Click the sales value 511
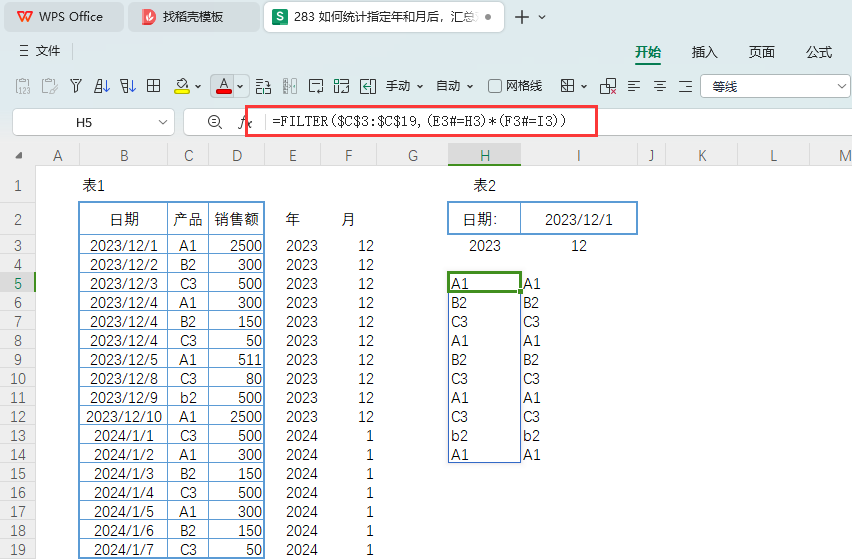The image size is (852, 559). [x=236, y=360]
